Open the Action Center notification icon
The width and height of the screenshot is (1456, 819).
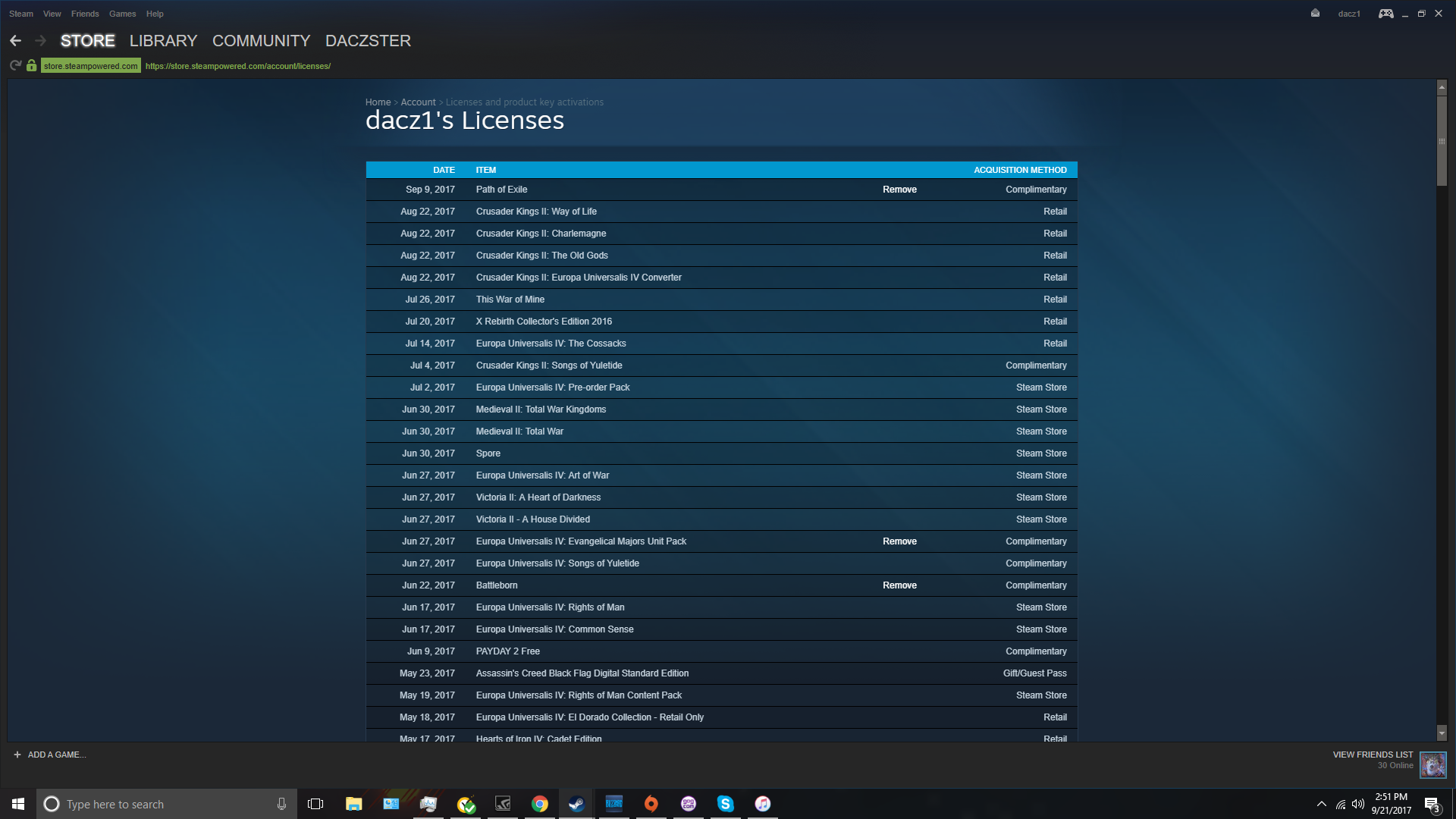[1432, 804]
